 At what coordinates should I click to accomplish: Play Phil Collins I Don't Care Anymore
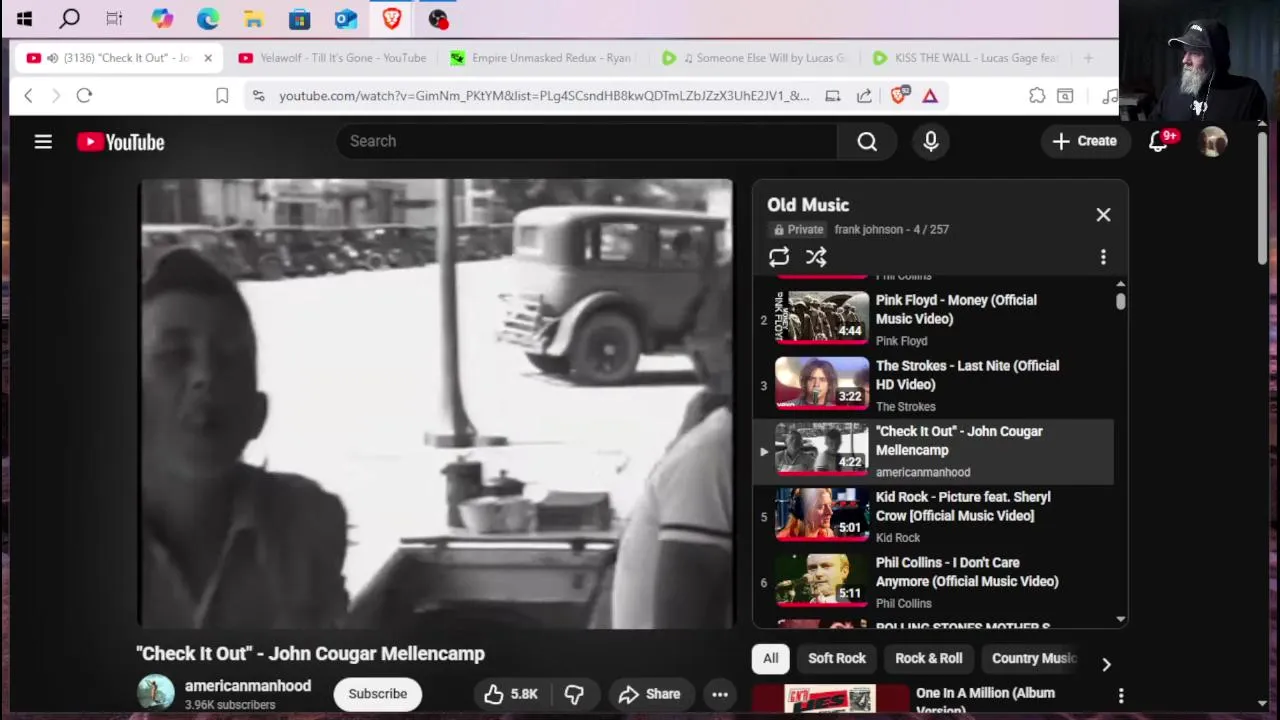[933, 582]
